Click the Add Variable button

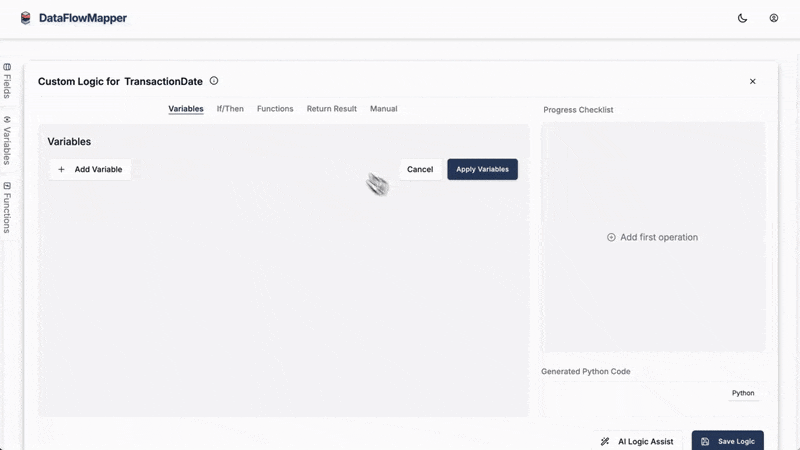(x=90, y=169)
